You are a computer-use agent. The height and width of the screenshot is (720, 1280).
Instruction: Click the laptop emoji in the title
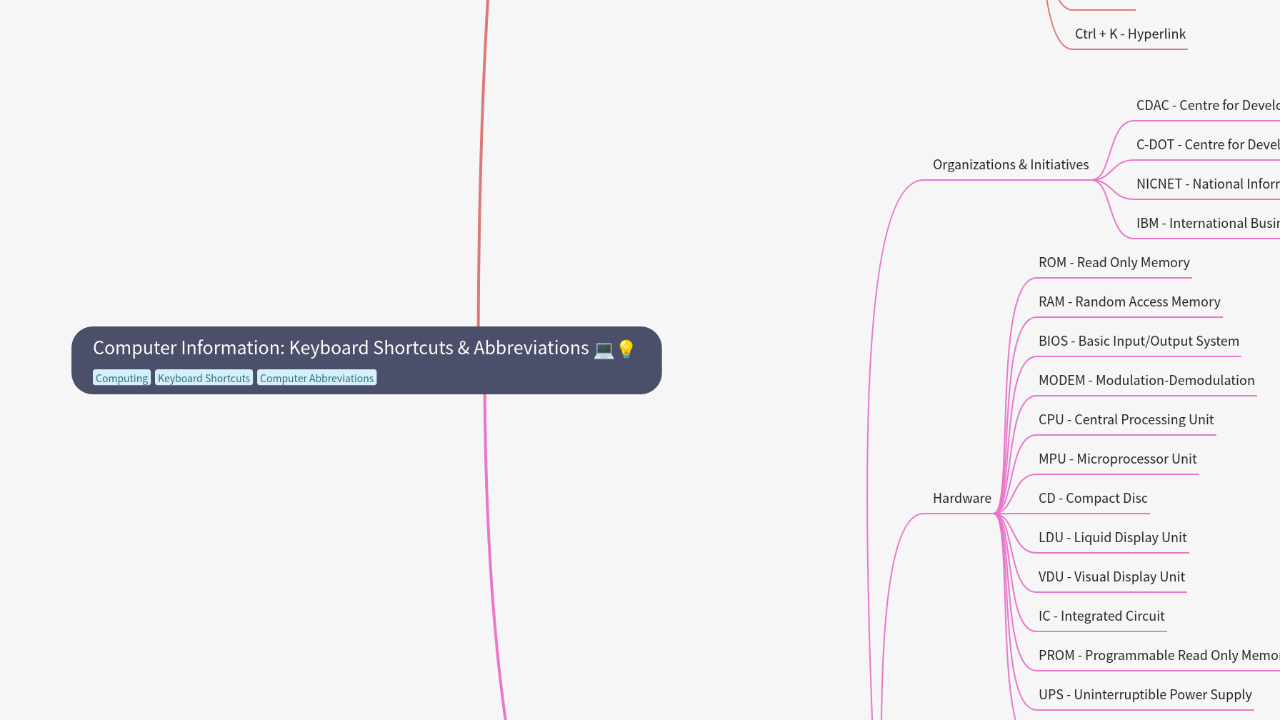[x=604, y=349]
